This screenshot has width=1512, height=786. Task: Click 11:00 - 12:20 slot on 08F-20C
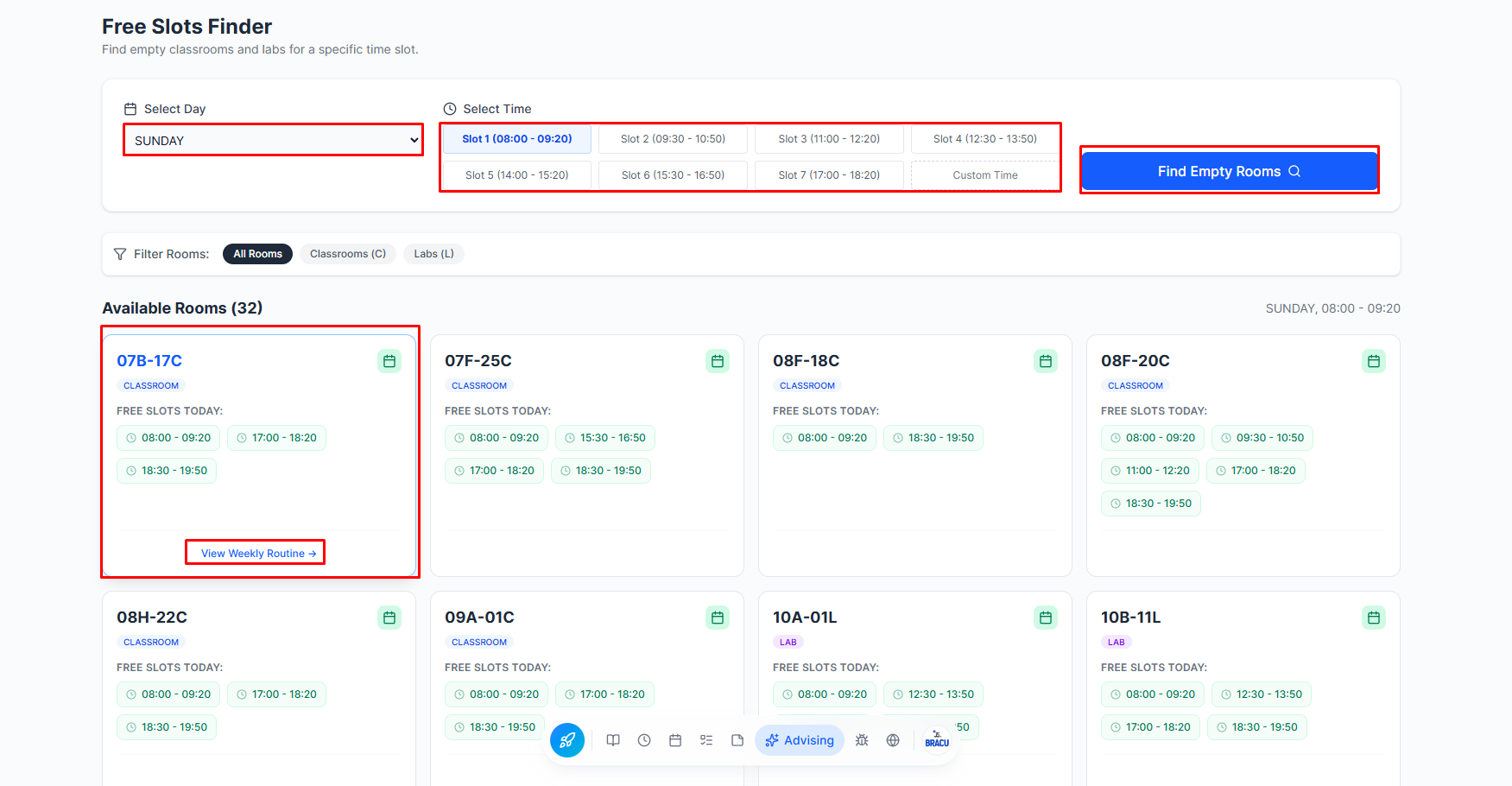pyautogui.click(x=1149, y=471)
